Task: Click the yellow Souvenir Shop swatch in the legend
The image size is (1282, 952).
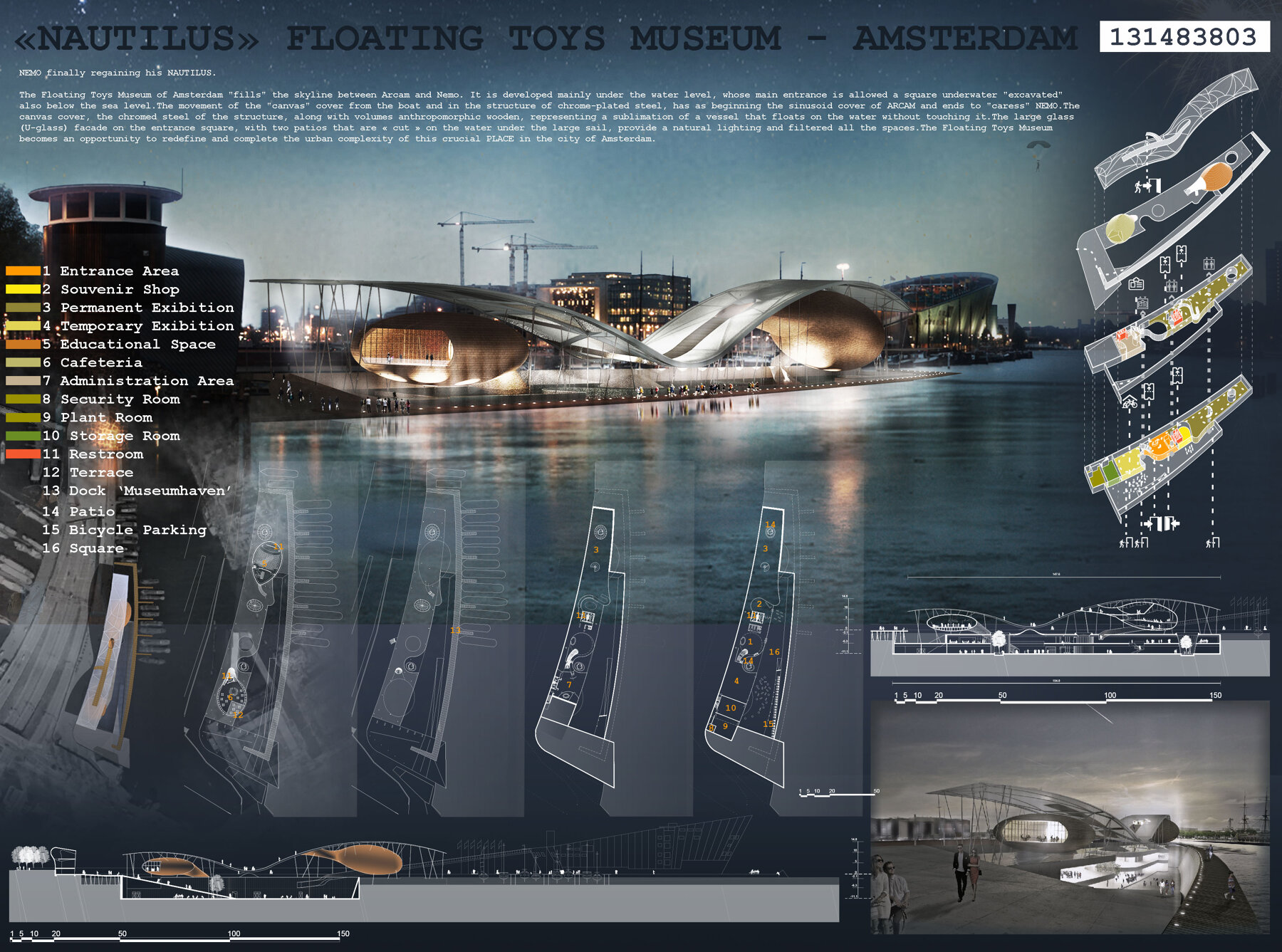Action: coord(23,289)
